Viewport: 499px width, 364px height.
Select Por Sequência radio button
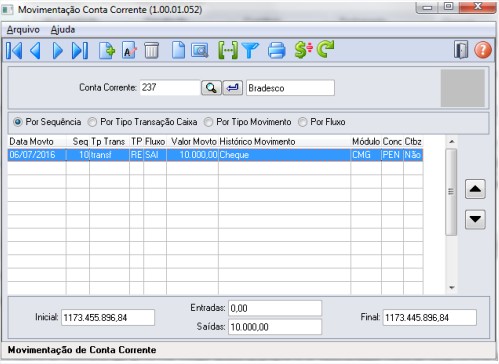(18, 122)
